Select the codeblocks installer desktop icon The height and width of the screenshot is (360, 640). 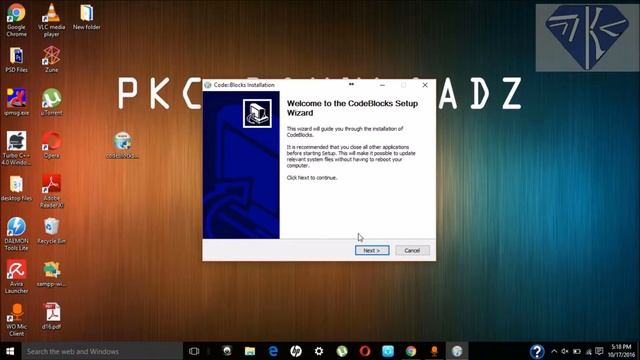(x=122, y=145)
